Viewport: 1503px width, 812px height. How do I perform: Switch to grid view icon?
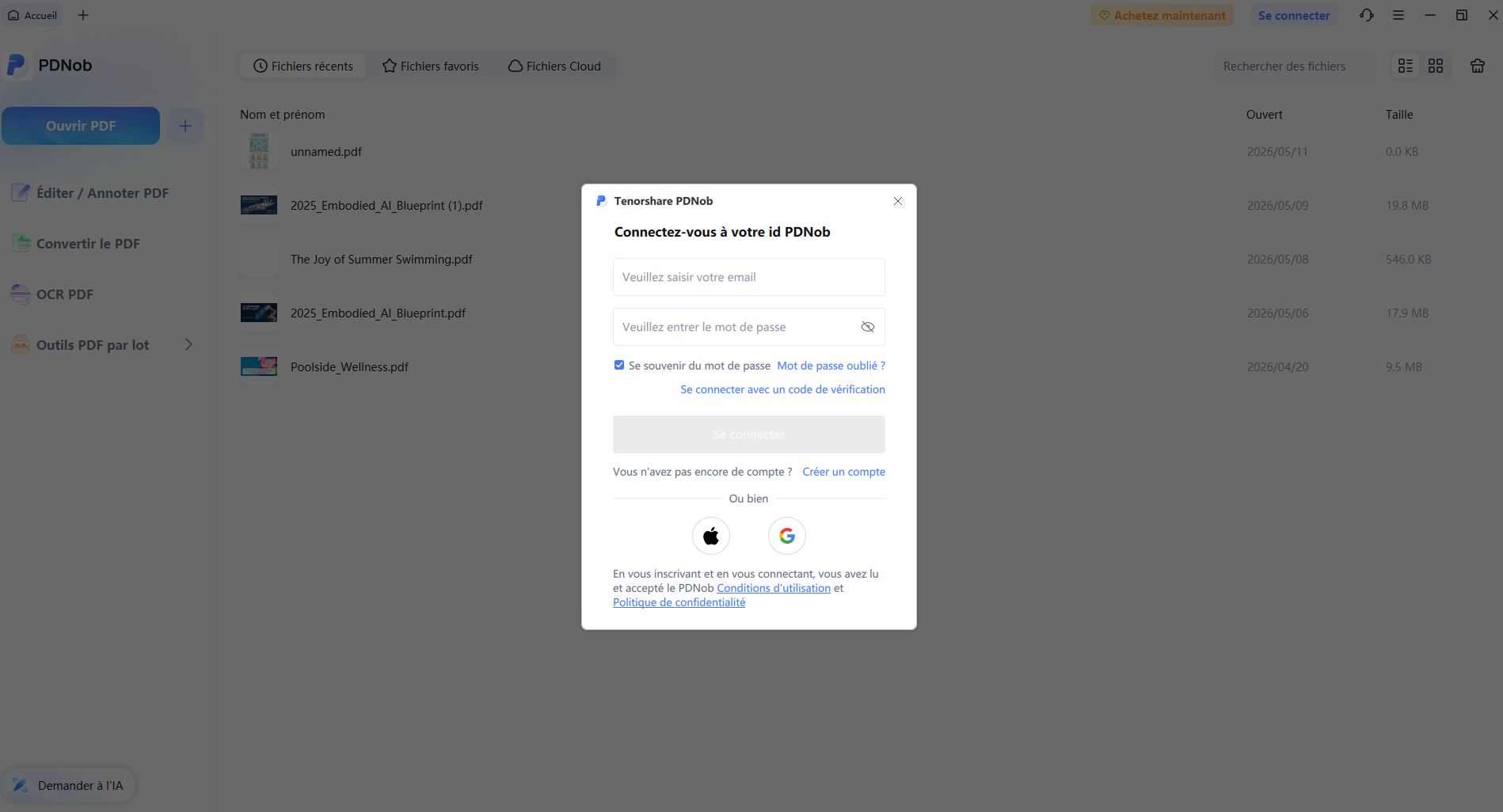(1436, 66)
